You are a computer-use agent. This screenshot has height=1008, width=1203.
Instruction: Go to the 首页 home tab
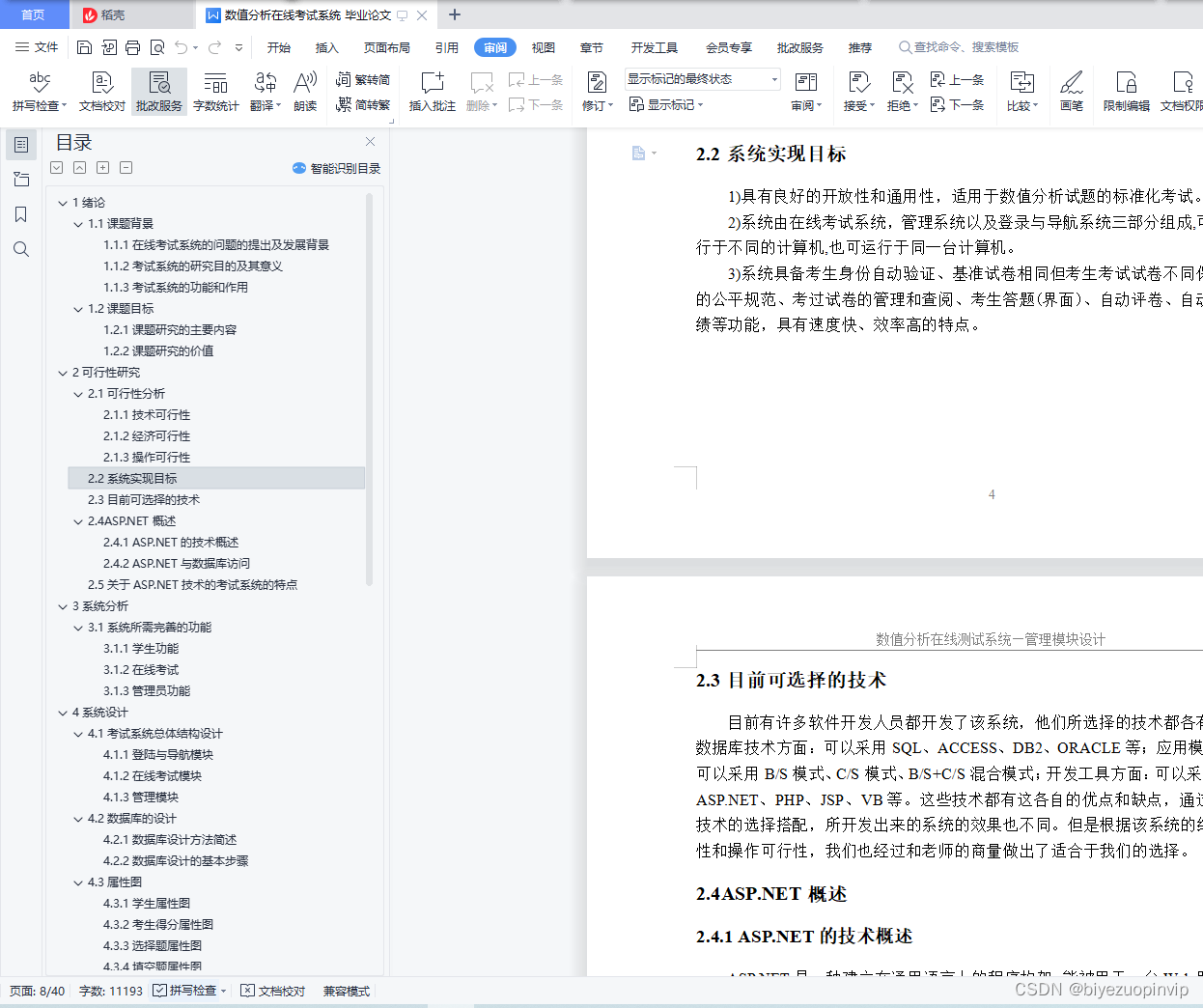[33, 14]
